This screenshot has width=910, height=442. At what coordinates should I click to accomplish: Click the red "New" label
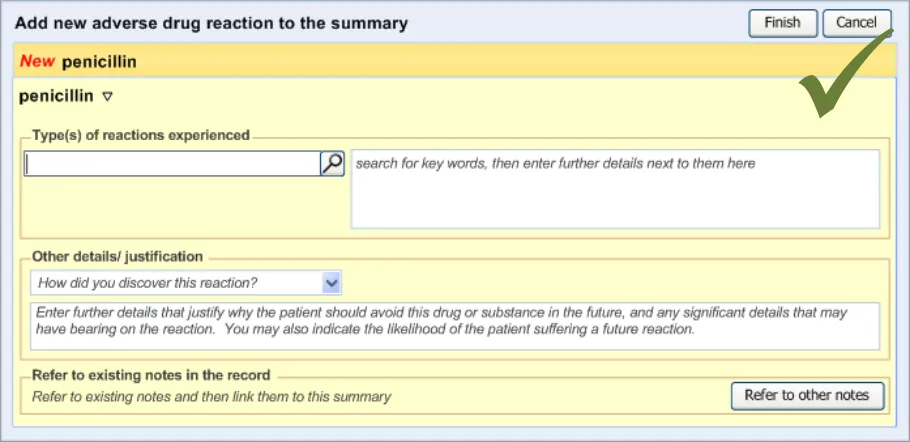coord(37,62)
